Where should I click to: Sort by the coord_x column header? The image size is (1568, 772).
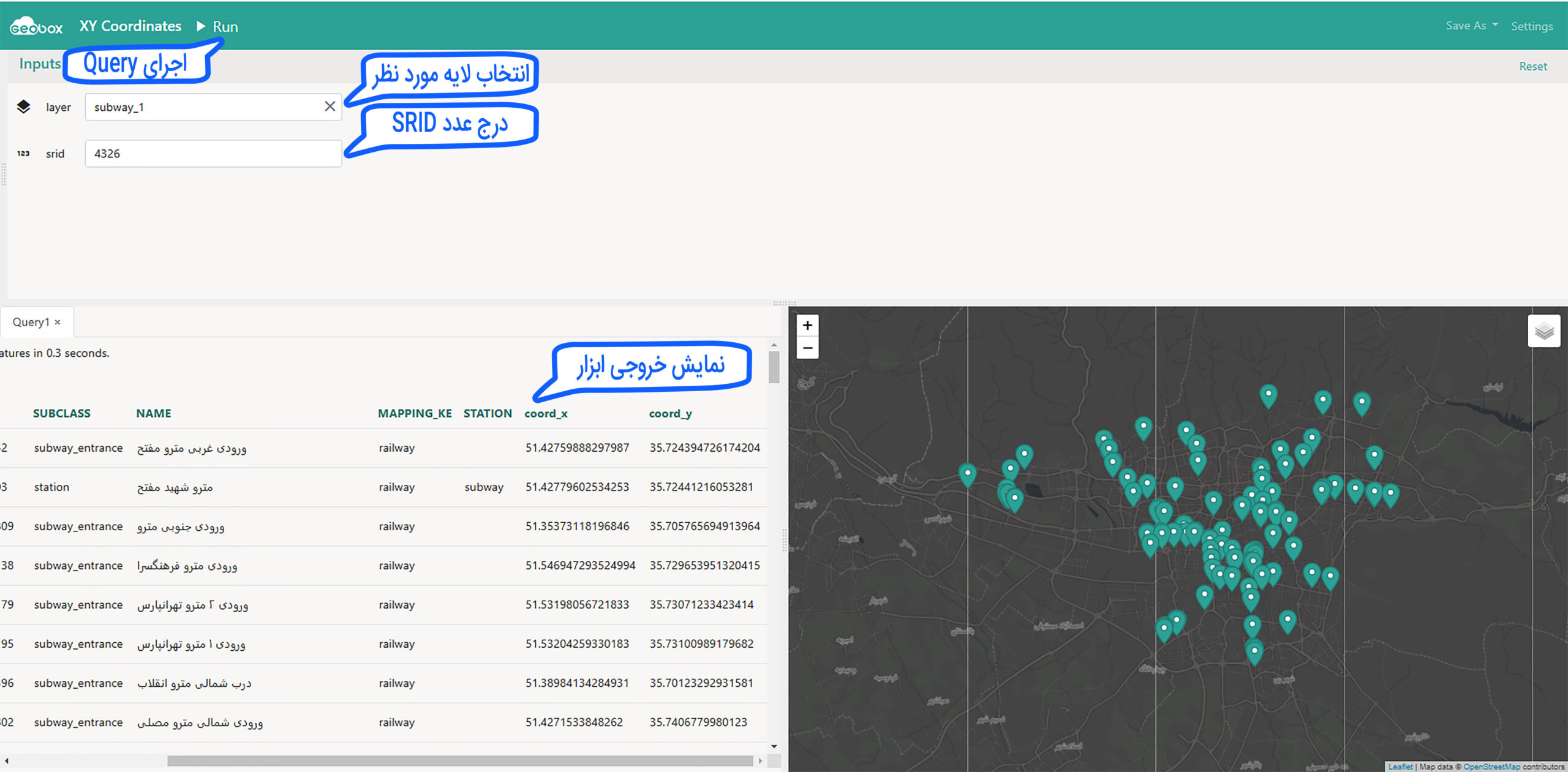pyautogui.click(x=546, y=414)
